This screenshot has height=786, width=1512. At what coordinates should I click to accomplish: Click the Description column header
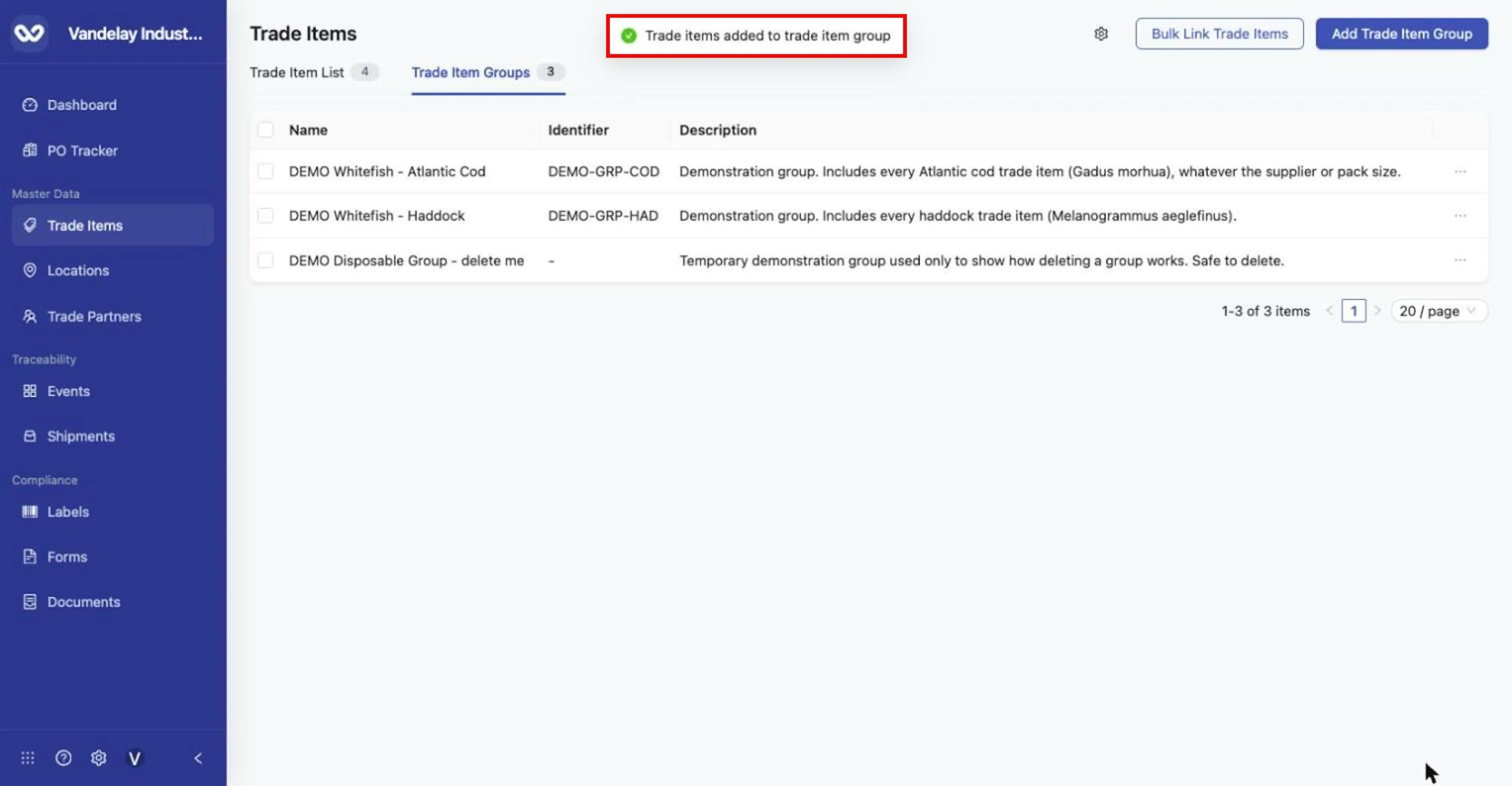pyautogui.click(x=718, y=130)
